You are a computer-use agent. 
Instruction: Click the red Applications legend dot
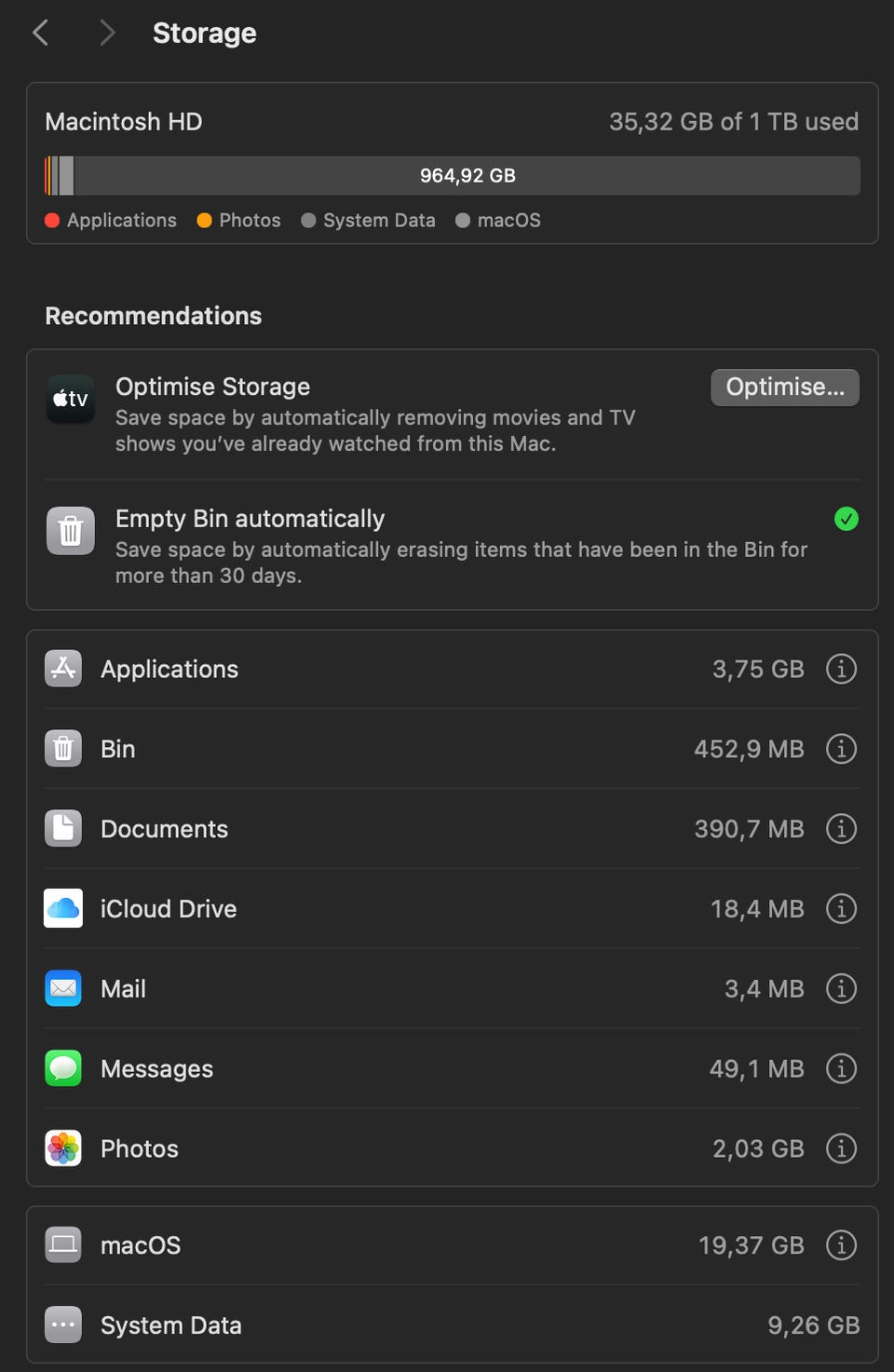pos(52,221)
